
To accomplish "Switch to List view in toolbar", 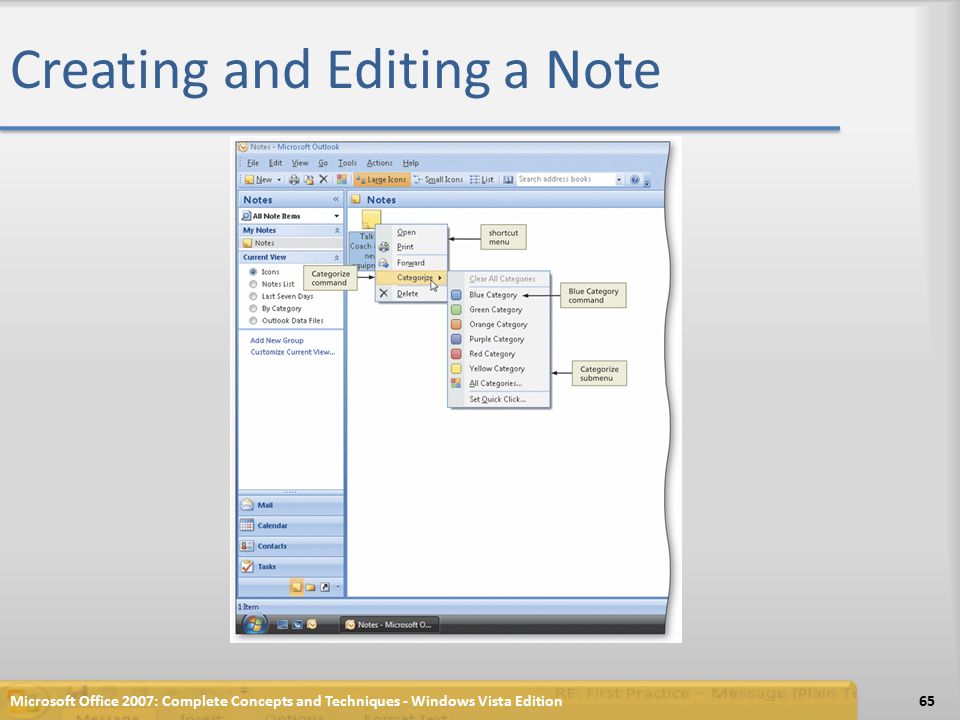I will pyautogui.click(x=482, y=179).
